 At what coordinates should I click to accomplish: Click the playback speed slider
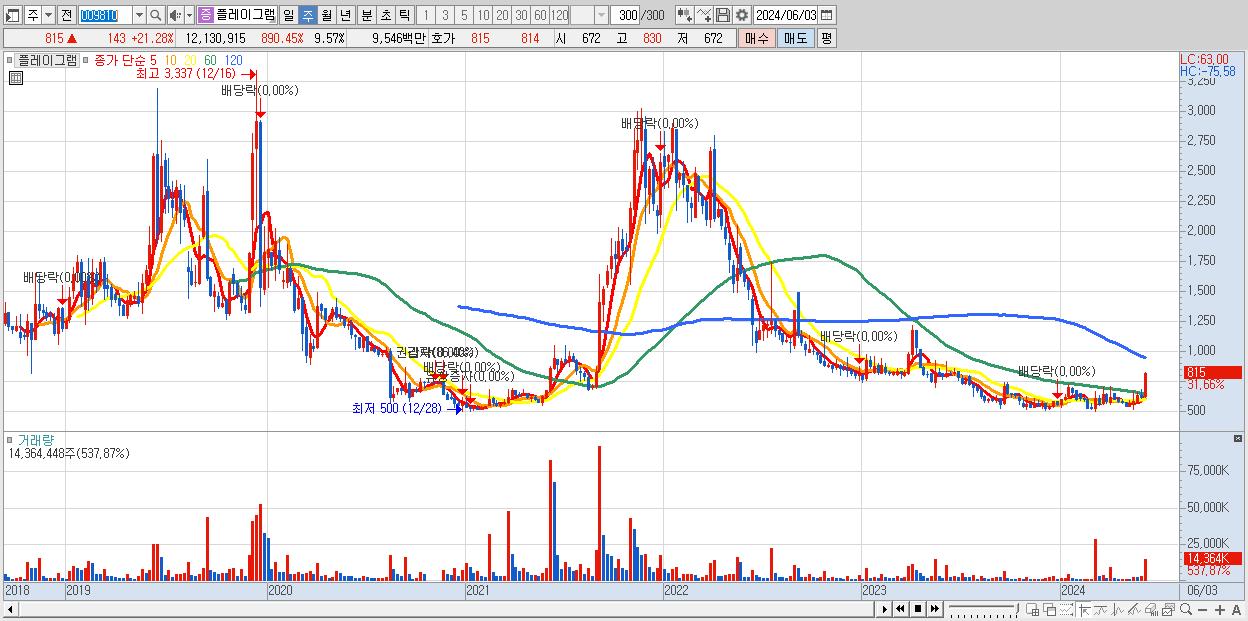click(x=984, y=609)
